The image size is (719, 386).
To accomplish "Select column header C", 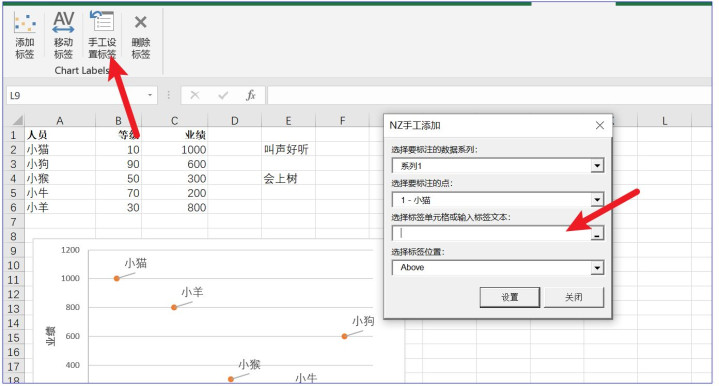I will point(174,121).
